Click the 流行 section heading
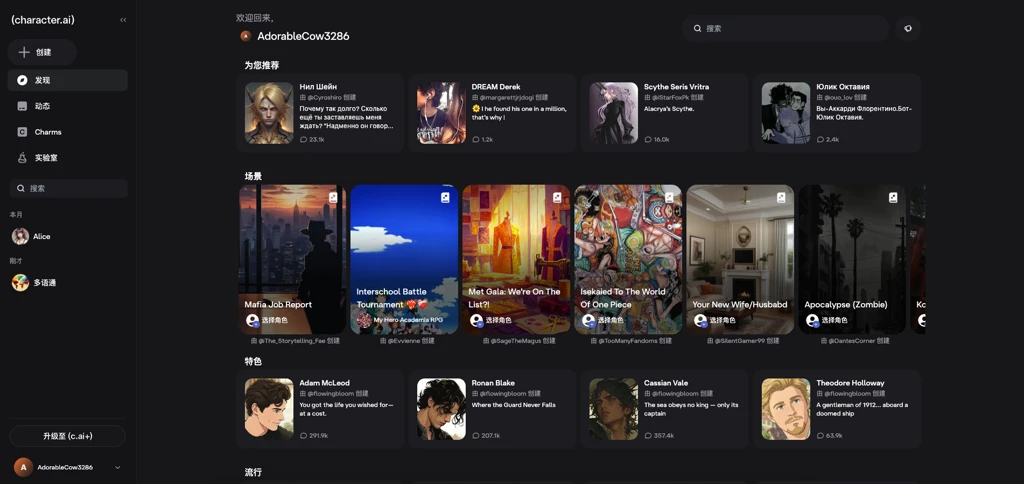The height and width of the screenshot is (484, 1024). pyautogui.click(x=253, y=472)
